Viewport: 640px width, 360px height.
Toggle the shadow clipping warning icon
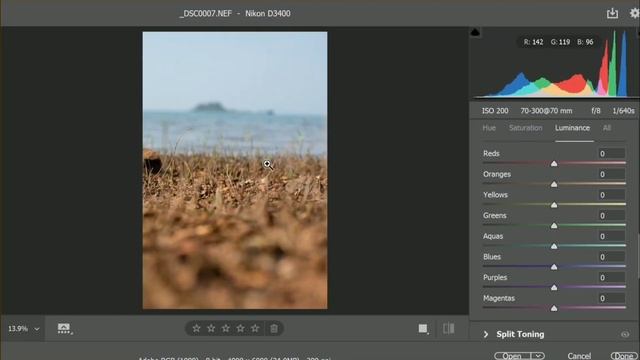[x=475, y=32]
